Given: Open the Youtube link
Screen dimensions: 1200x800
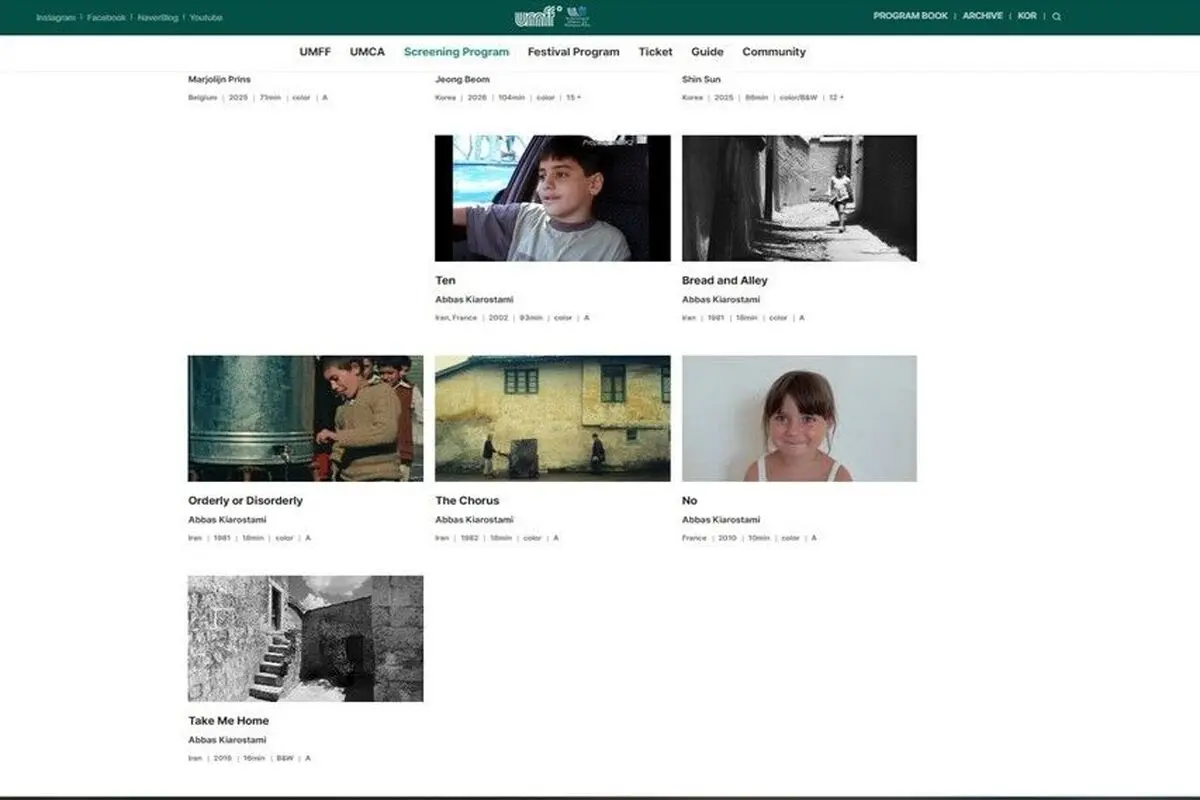Looking at the screenshot, I should [205, 17].
